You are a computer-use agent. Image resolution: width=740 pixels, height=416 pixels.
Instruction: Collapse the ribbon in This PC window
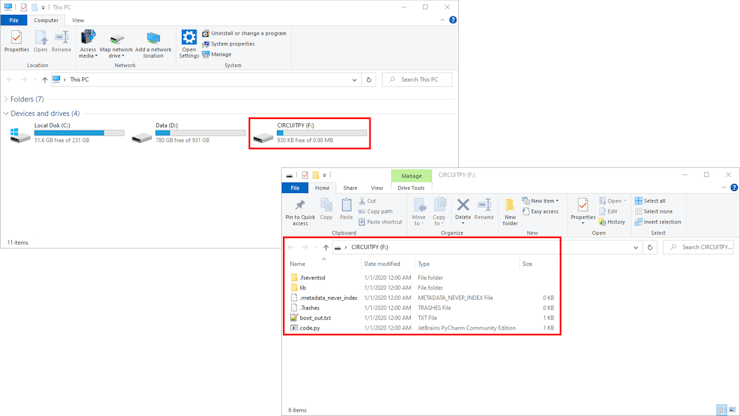click(x=442, y=20)
